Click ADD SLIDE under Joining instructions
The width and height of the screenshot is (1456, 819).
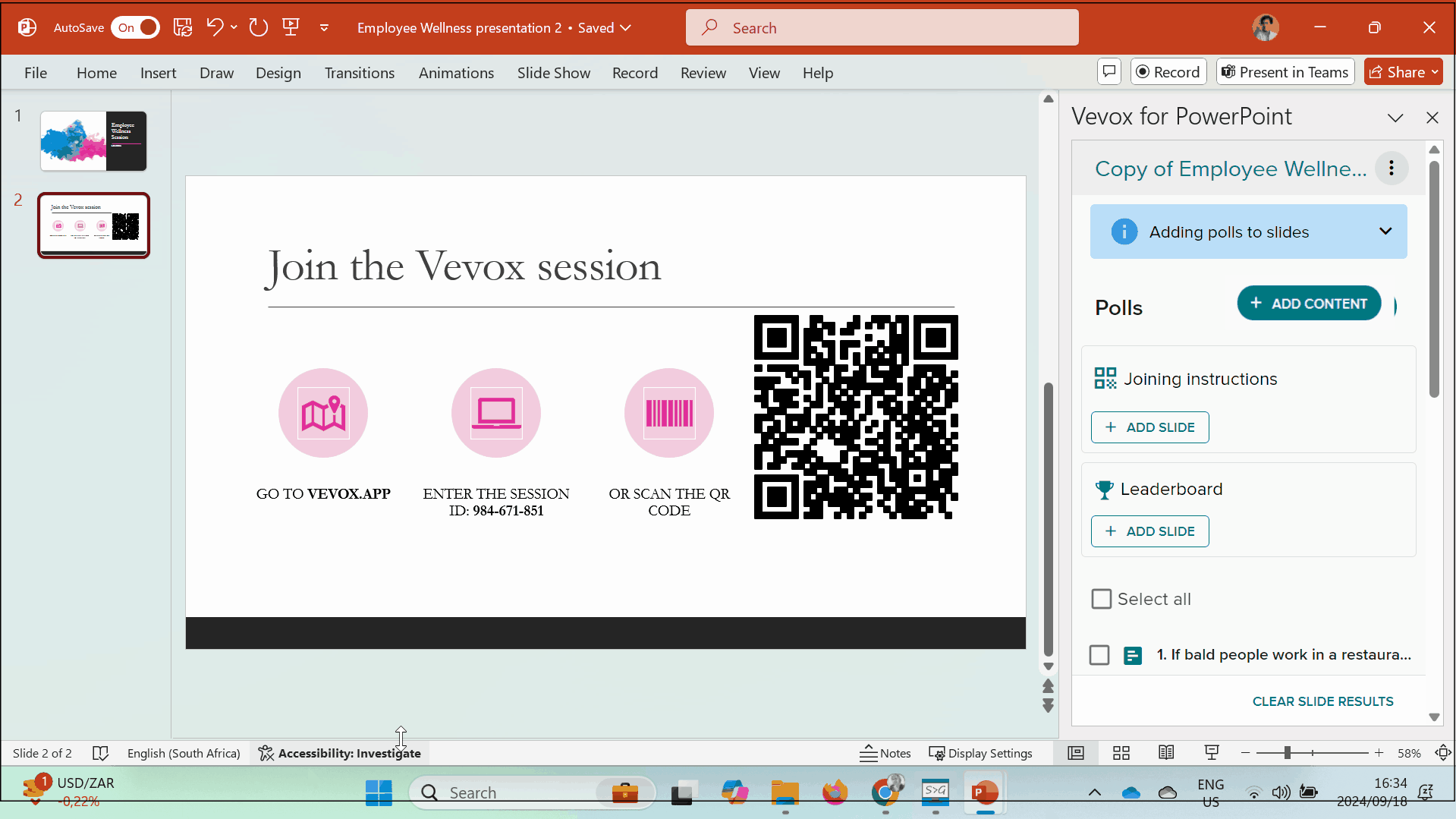1149,427
